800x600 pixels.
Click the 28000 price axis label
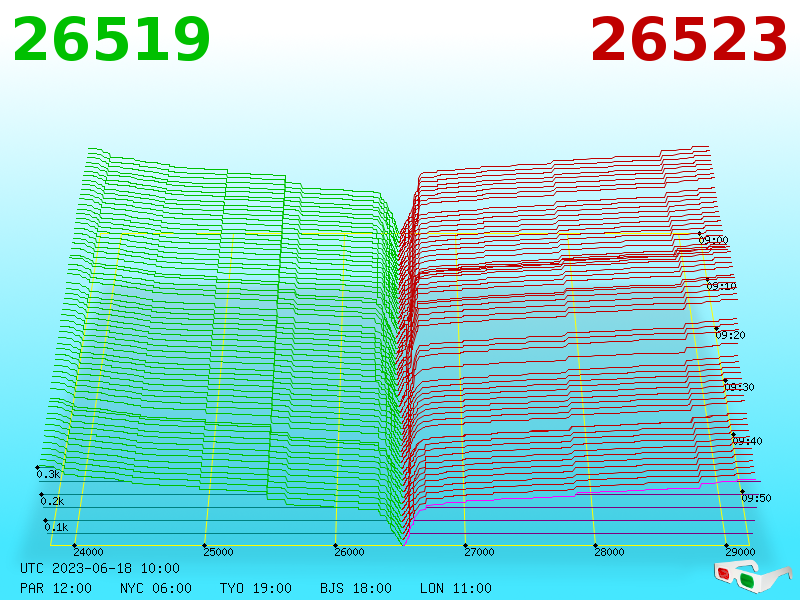point(609,552)
